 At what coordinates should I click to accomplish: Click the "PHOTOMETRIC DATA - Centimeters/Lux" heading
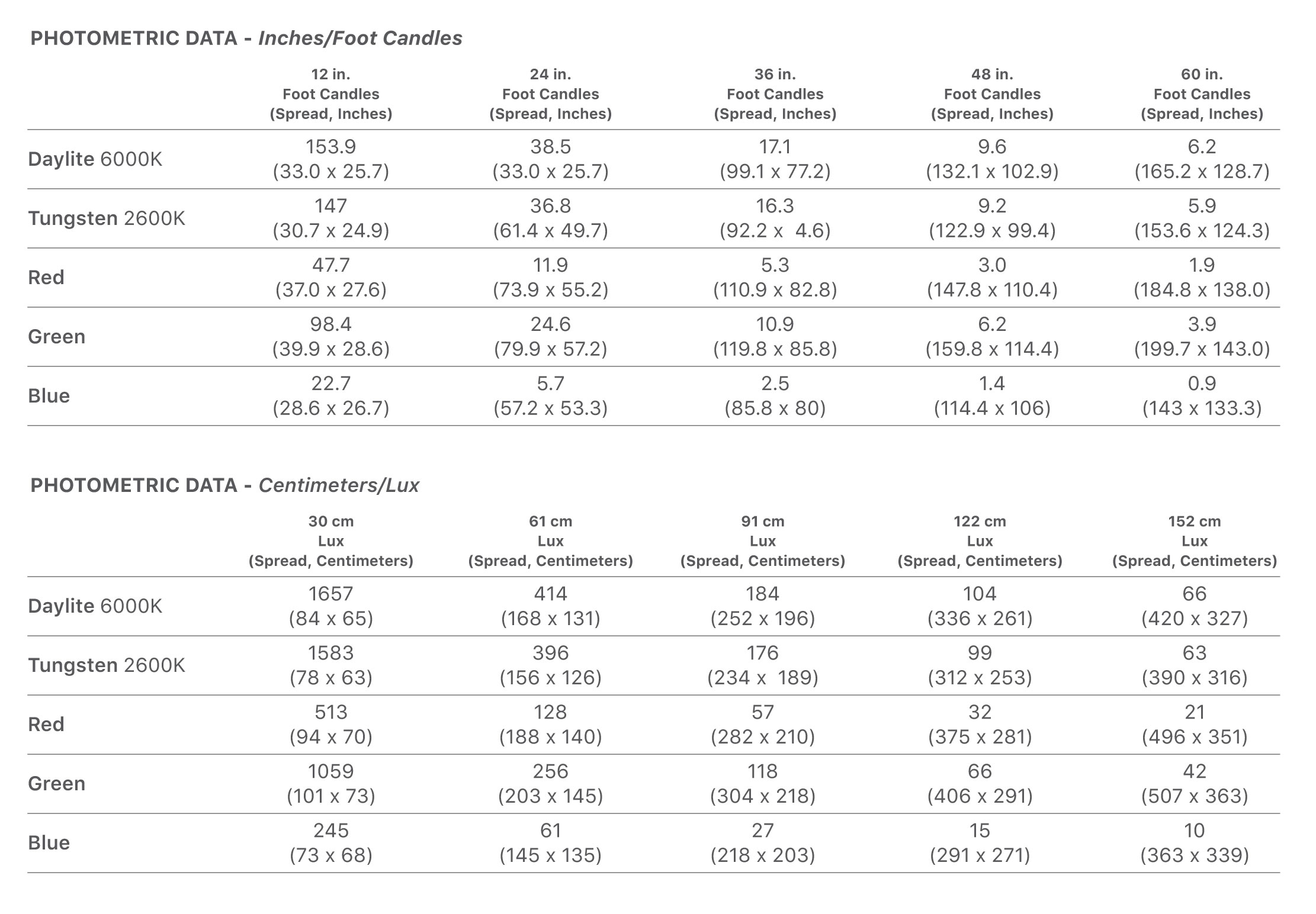click(x=224, y=485)
